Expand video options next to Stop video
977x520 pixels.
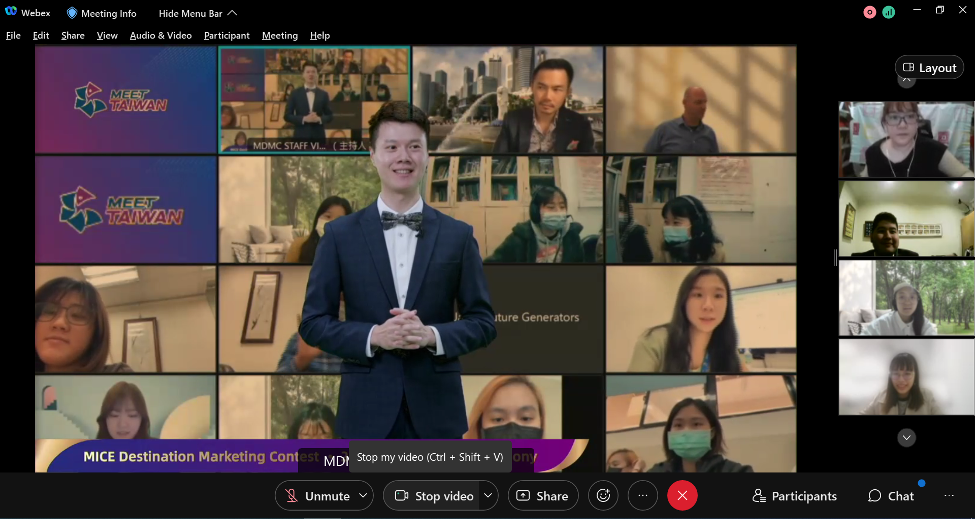click(488, 496)
